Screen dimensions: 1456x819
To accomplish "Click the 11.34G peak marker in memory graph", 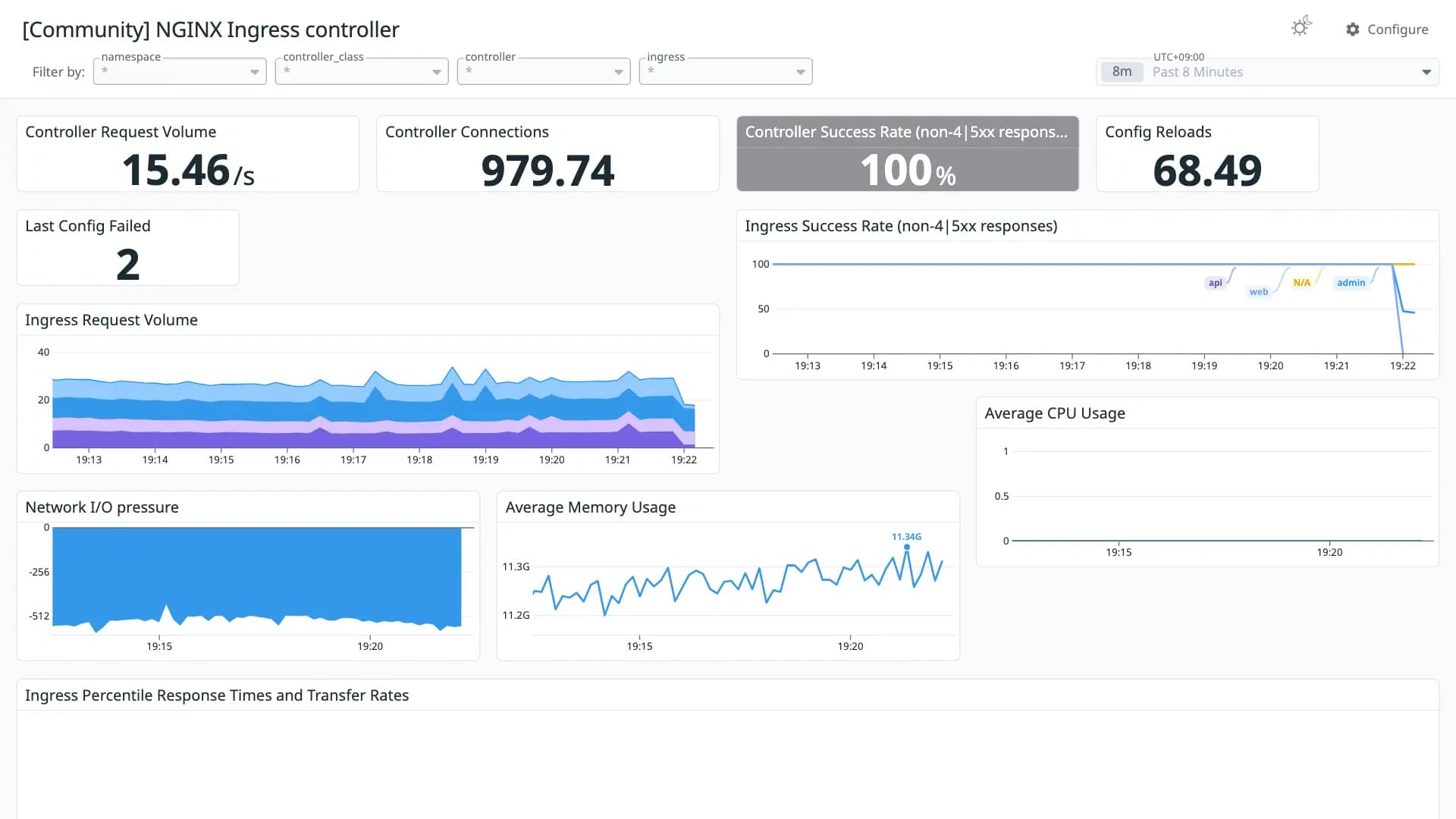I will point(906,546).
